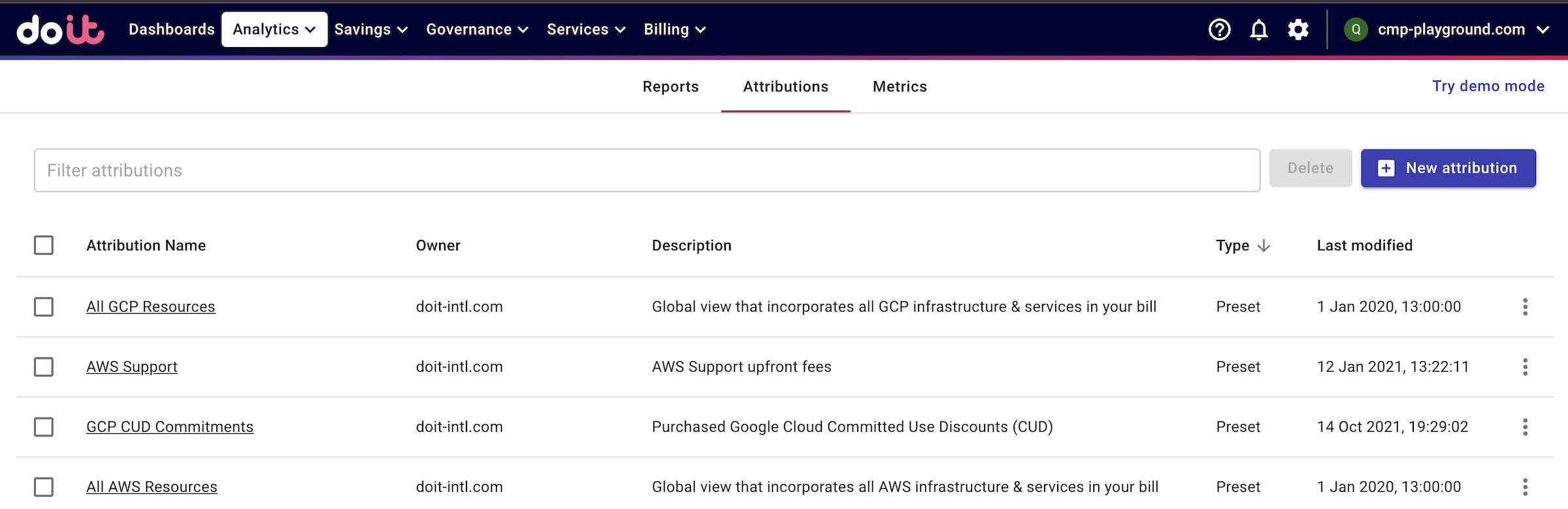Expand the Savings dropdown menu
The image size is (1568, 509).
pyautogui.click(x=370, y=29)
